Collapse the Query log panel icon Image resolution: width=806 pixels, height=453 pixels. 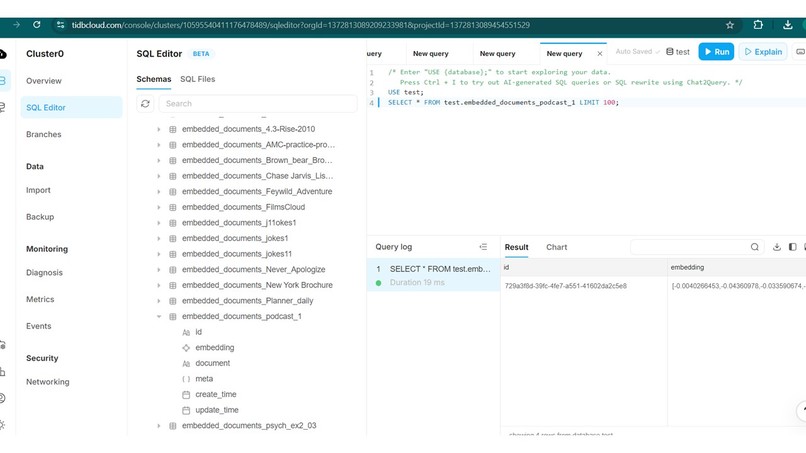(483, 247)
